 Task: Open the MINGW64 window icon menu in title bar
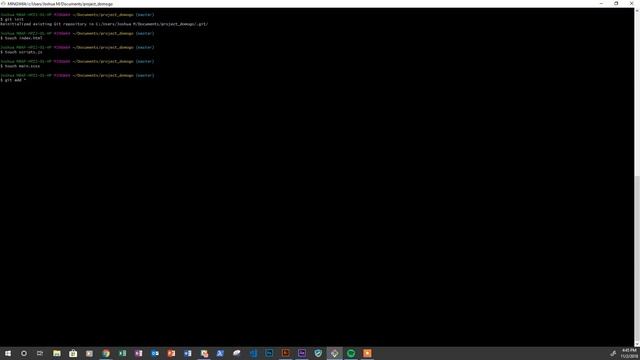pos(3,4)
